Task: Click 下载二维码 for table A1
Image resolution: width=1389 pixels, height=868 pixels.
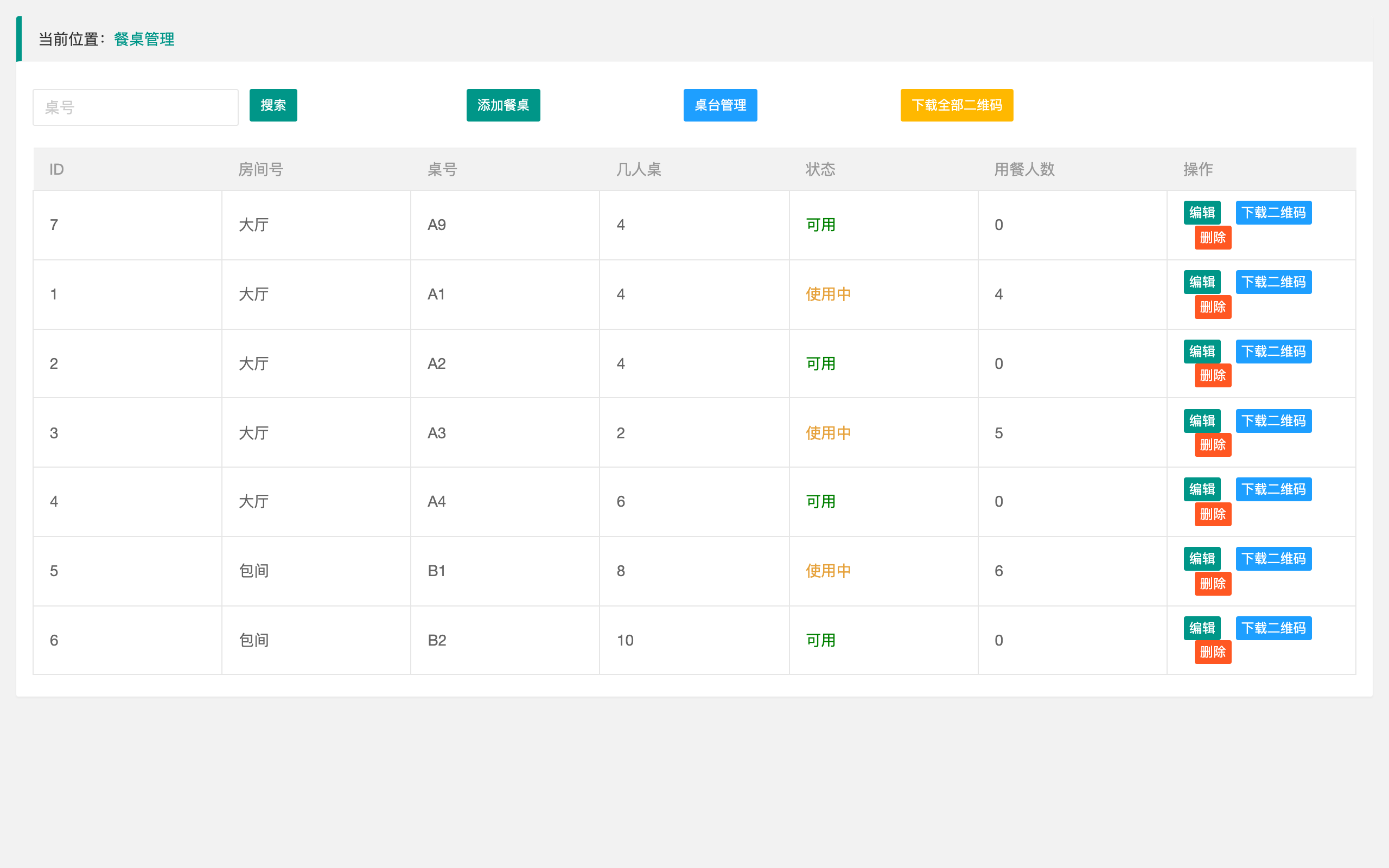Action: [x=1273, y=282]
